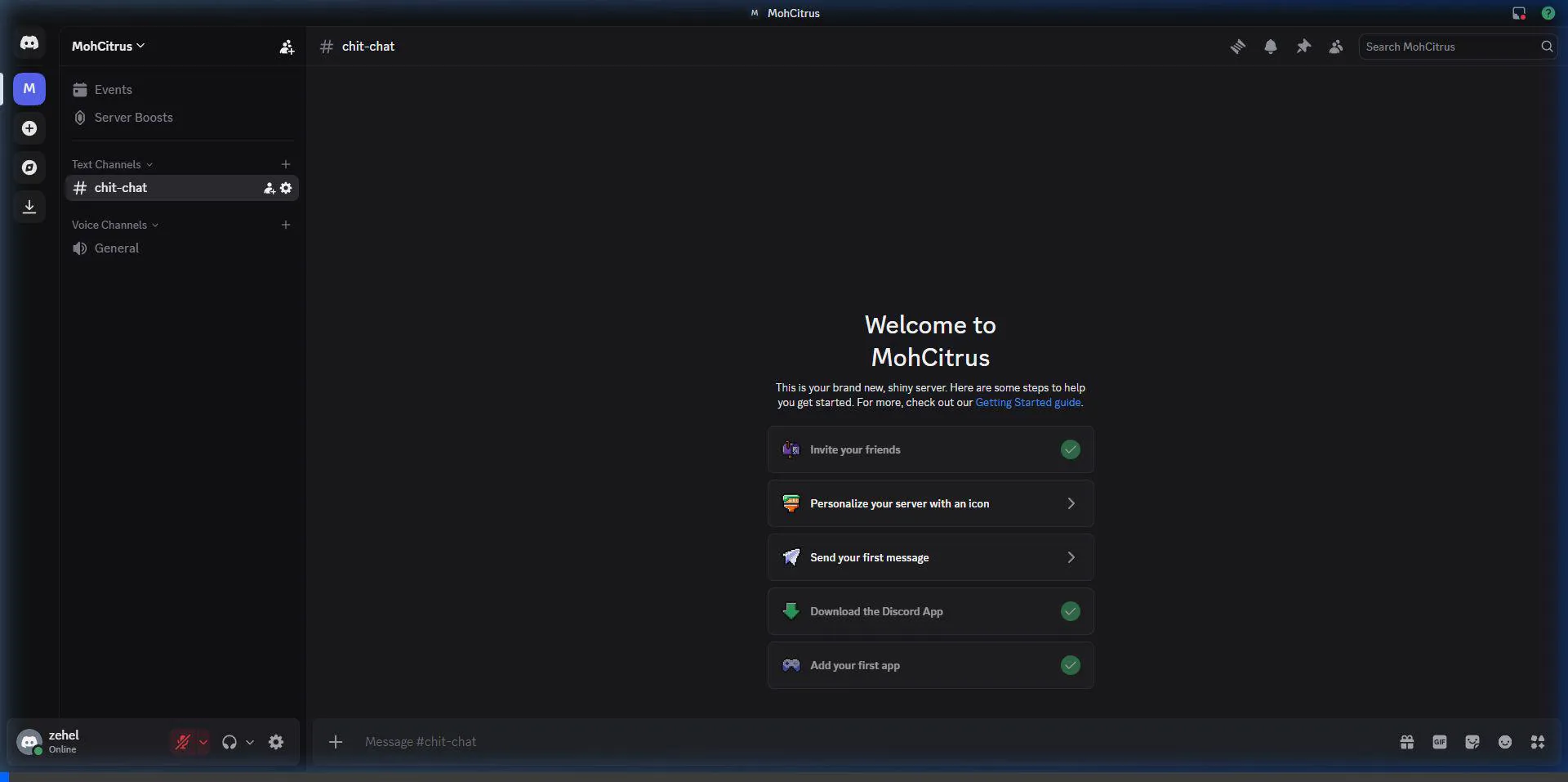Open the GIF picker

tap(1439, 742)
